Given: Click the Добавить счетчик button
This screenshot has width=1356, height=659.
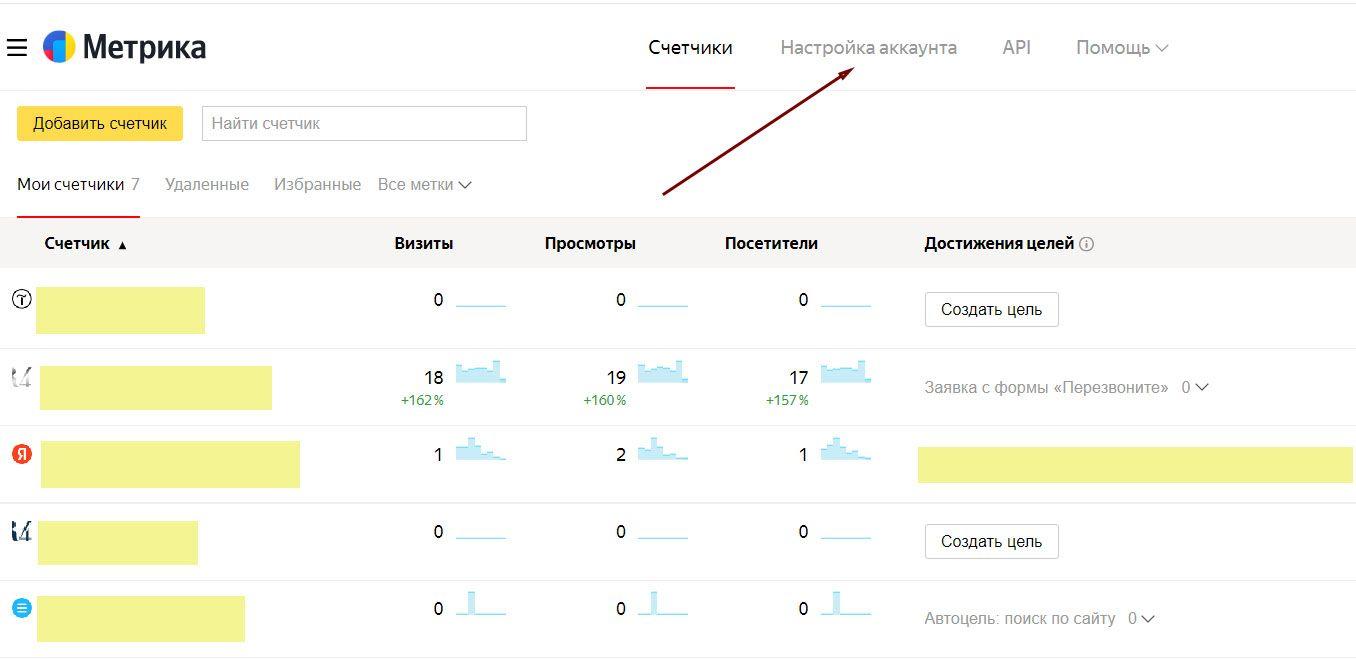Looking at the screenshot, I should click(x=100, y=123).
